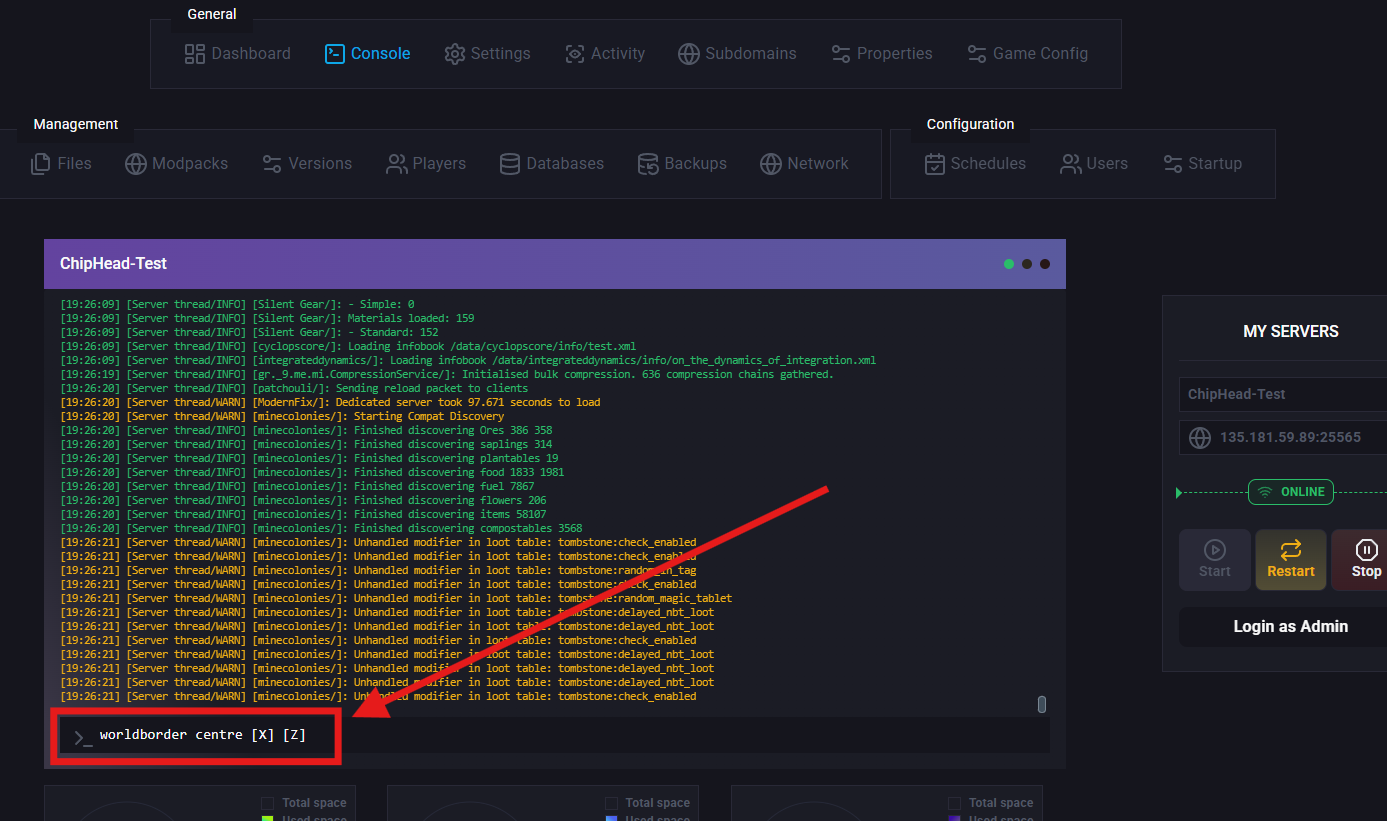1387x821 pixels.
Task: Click the "Finished discovering flowers 206" line
Action: click(303, 500)
